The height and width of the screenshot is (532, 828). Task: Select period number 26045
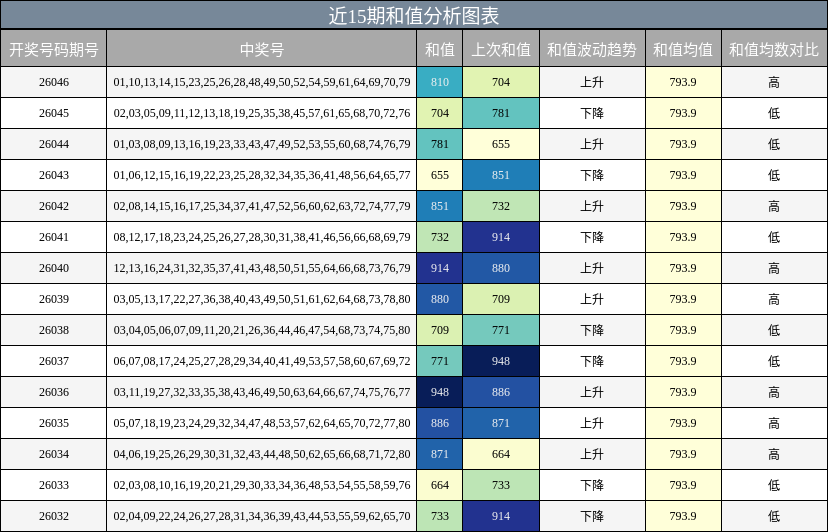54,113
